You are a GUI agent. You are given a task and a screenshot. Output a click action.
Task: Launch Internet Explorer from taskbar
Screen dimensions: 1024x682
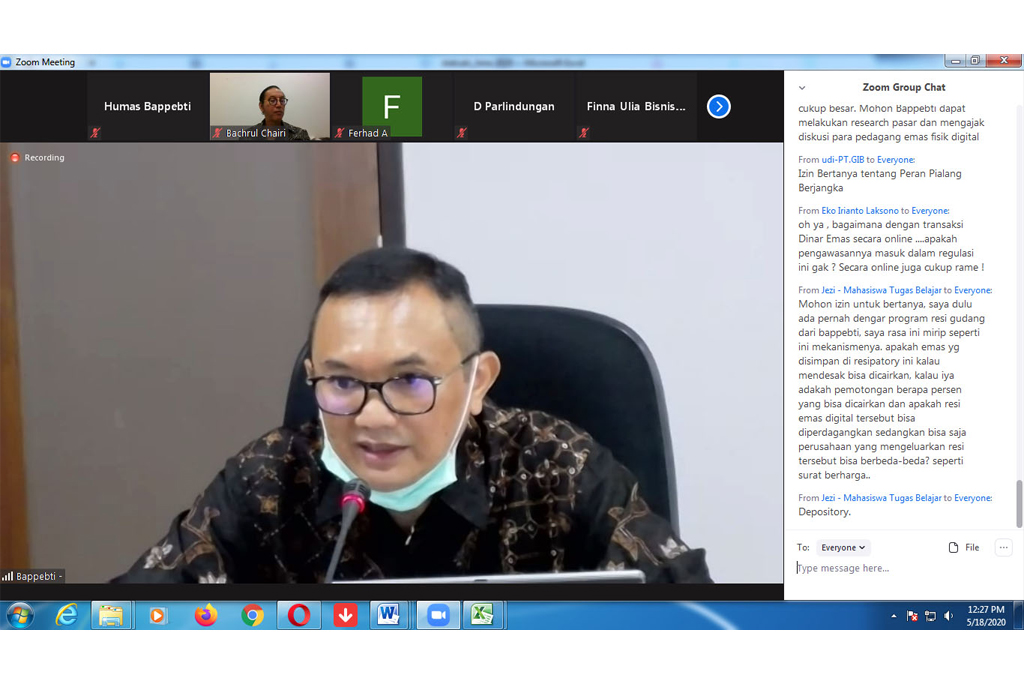click(x=67, y=615)
